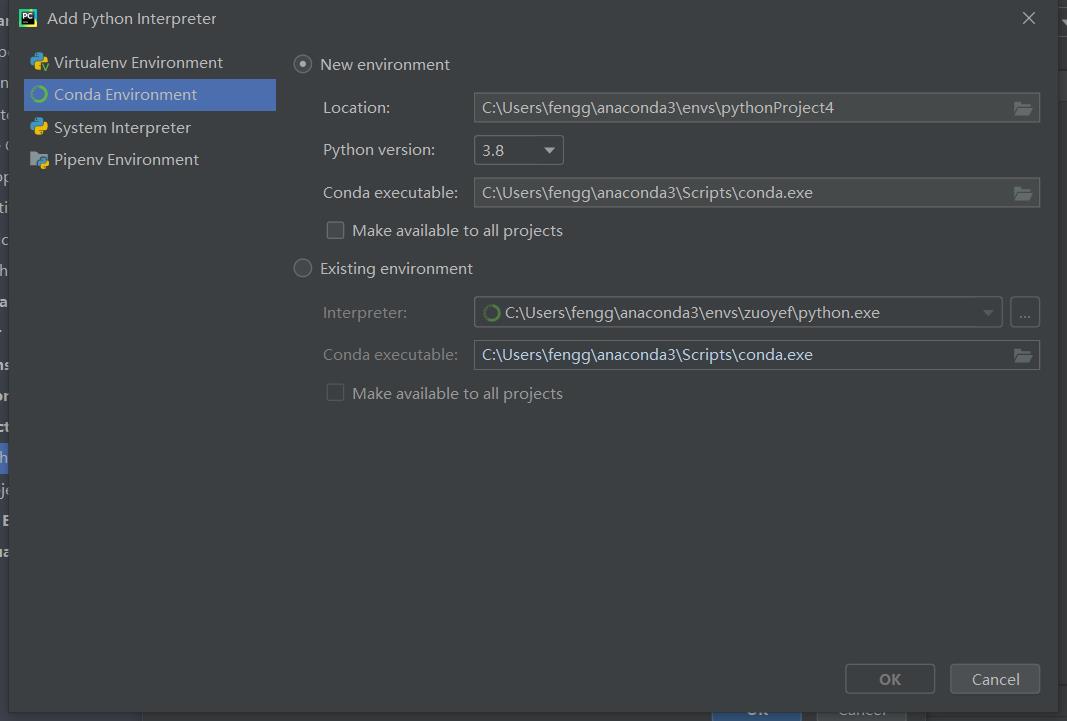Select Virtualenv Environment in sidebar
This screenshot has height=721, width=1067.
(150, 63)
